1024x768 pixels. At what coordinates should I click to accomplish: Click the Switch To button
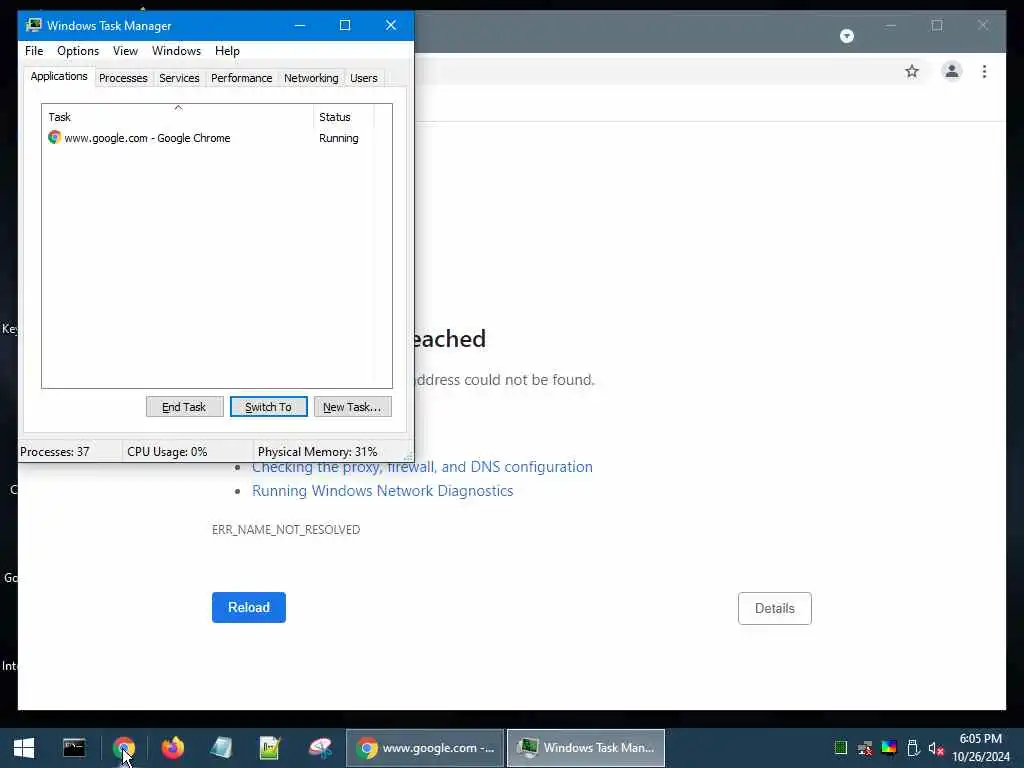click(268, 407)
